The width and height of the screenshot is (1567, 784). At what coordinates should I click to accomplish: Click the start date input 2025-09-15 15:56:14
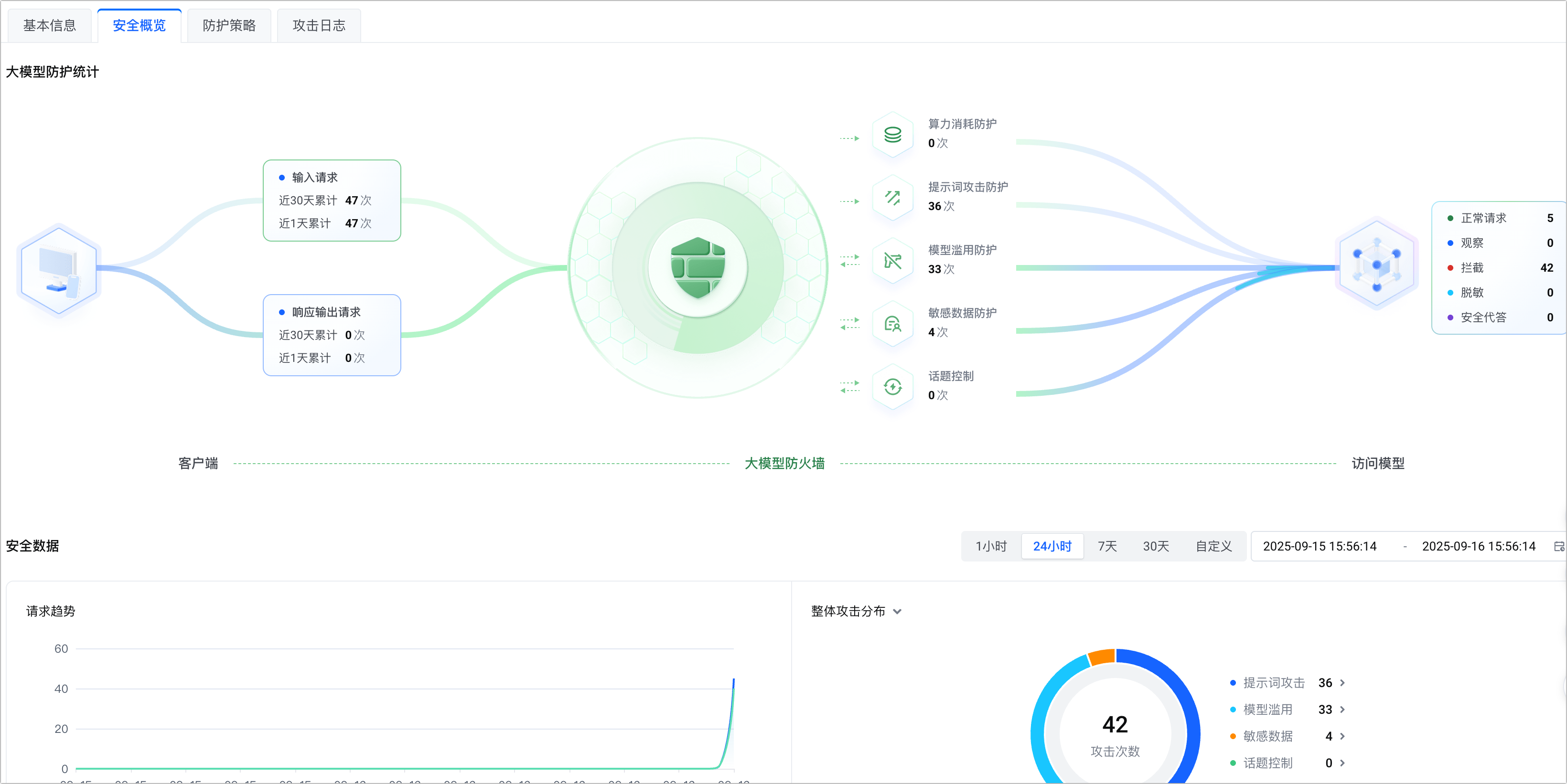1320,546
